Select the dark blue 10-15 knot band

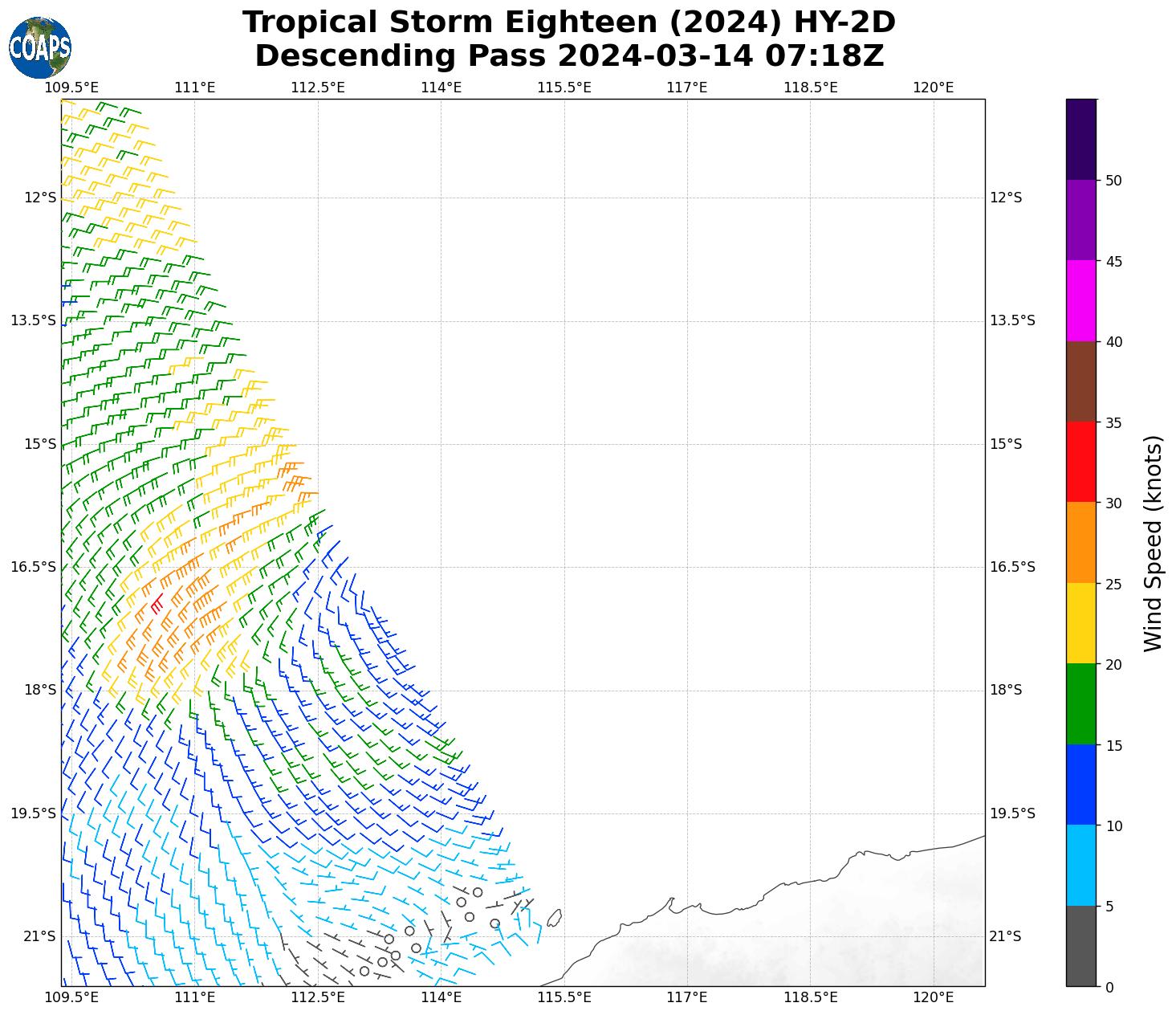coord(1080,785)
